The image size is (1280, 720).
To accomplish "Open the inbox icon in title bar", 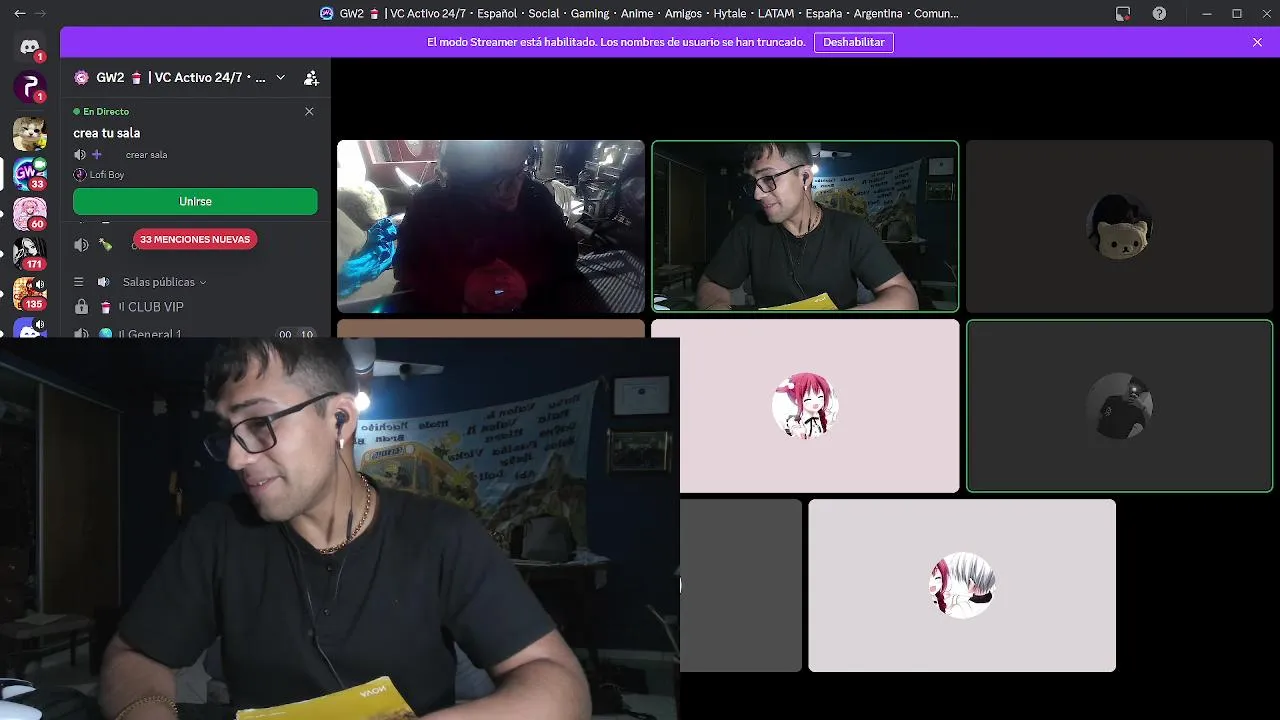I will coord(1123,13).
